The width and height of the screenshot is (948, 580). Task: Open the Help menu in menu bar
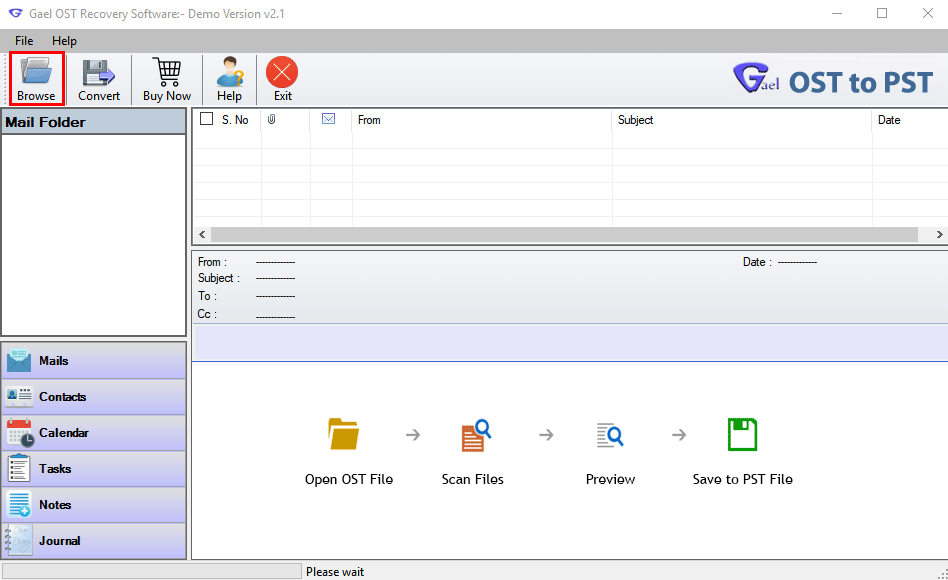click(64, 41)
